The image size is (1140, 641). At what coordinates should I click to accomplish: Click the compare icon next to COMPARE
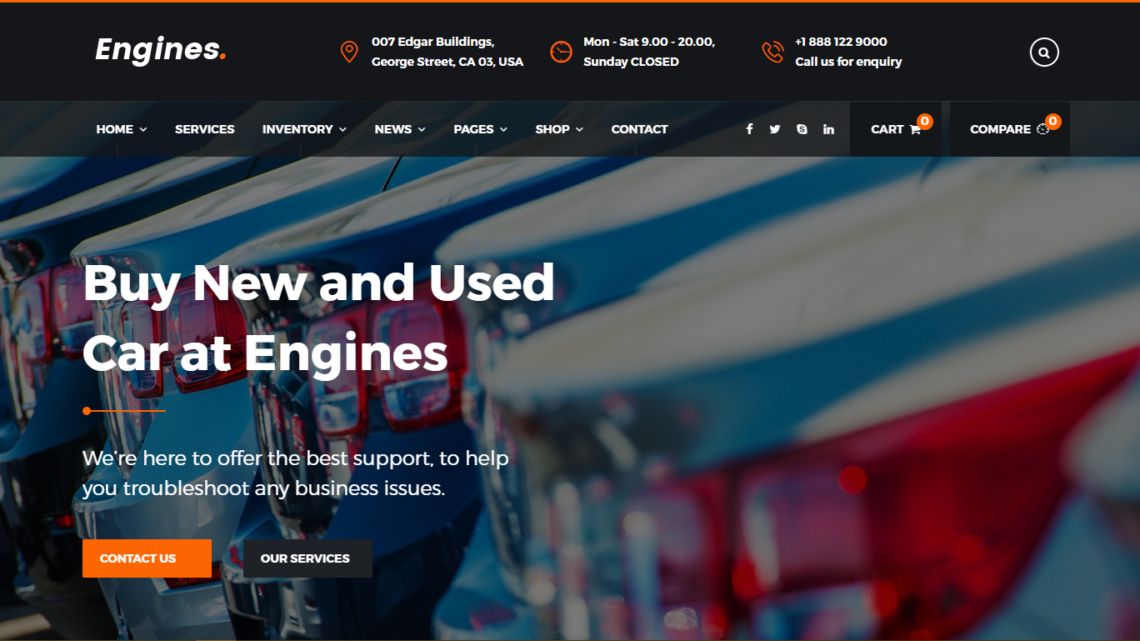[x=1043, y=129]
